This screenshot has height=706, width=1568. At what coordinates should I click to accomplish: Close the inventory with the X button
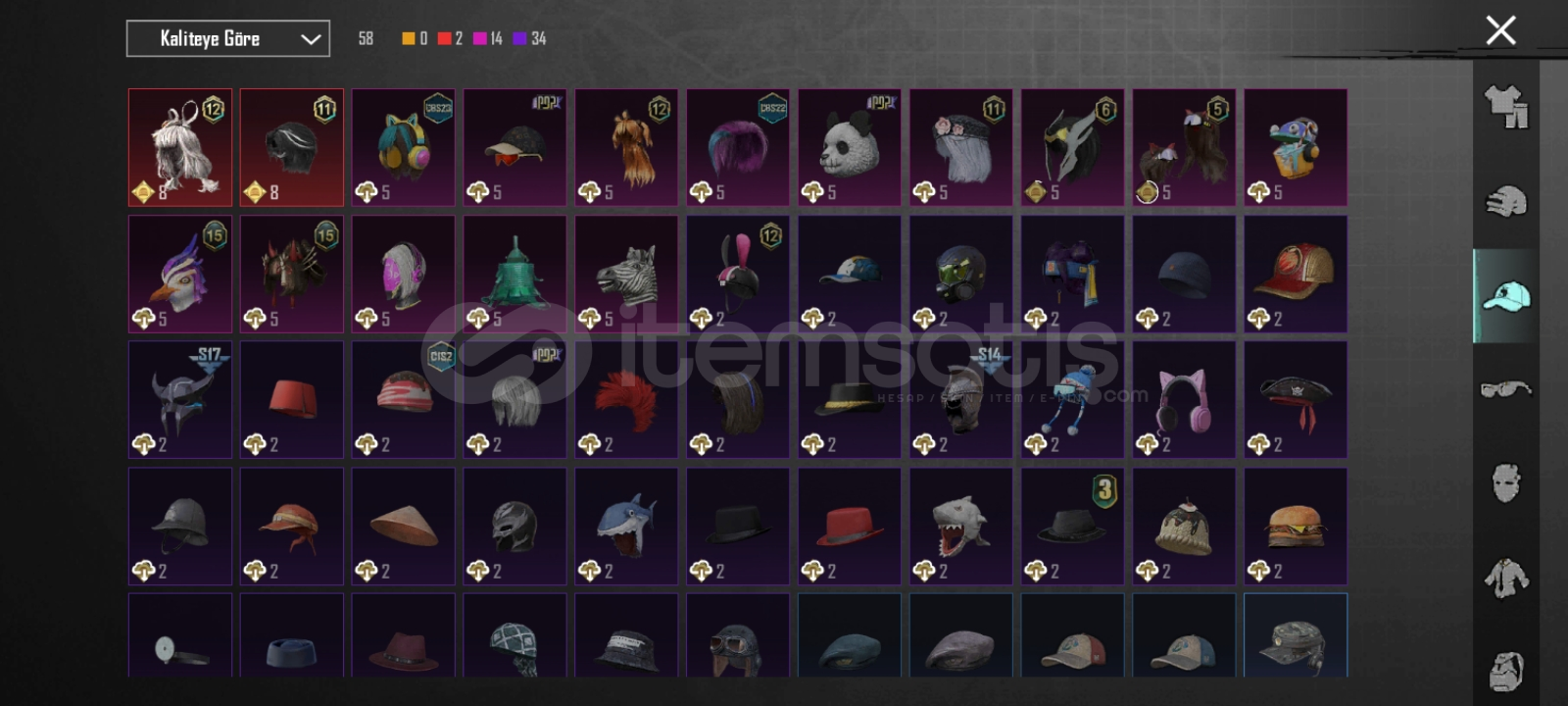[1500, 30]
